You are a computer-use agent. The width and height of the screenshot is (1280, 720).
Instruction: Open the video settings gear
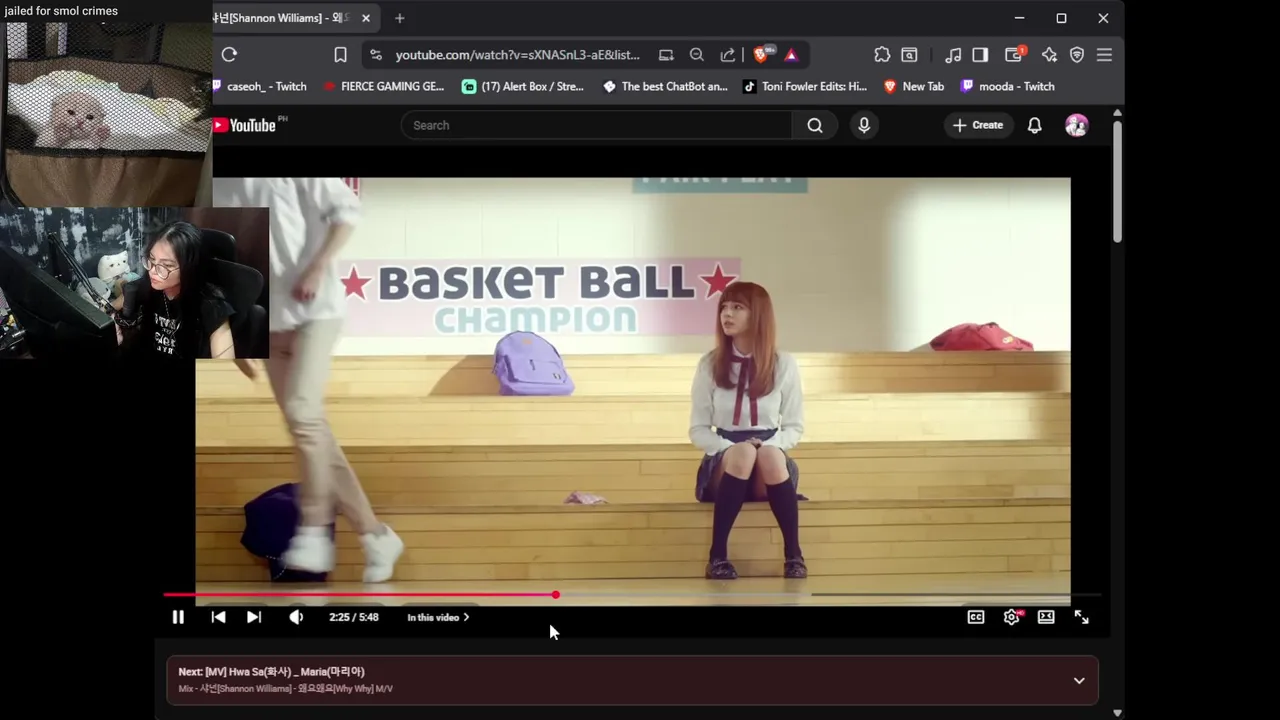pos(1012,617)
